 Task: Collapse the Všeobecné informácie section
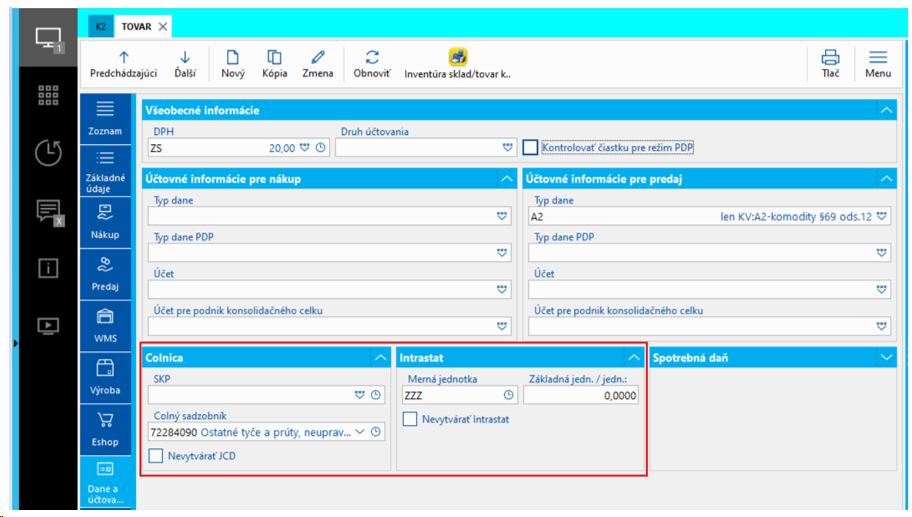tap(886, 110)
